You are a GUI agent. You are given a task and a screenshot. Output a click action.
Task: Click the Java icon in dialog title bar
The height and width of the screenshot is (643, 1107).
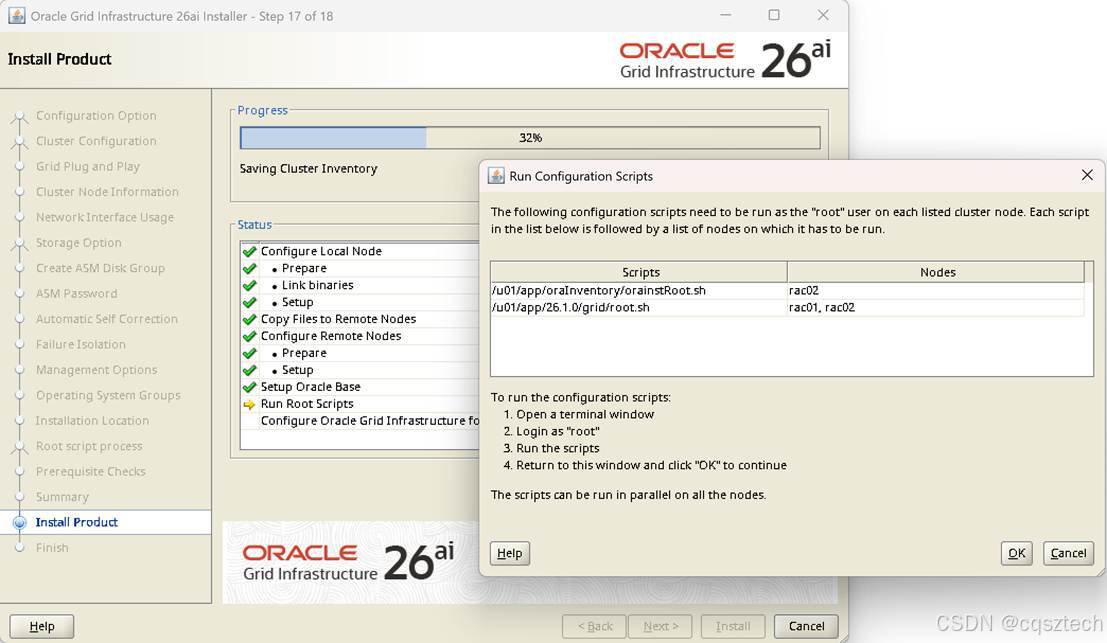496,176
